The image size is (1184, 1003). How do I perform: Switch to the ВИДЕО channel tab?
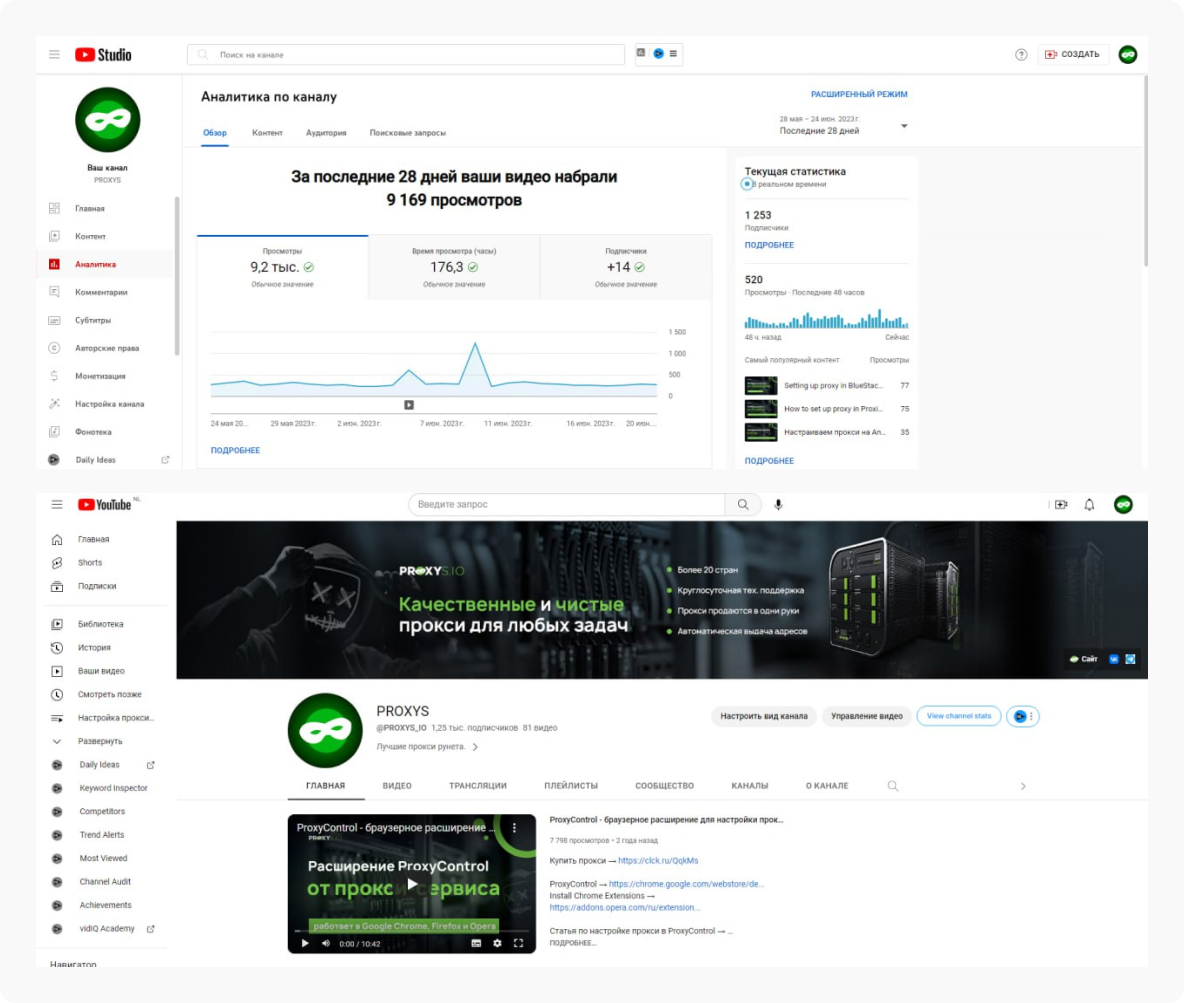coord(397,786)
